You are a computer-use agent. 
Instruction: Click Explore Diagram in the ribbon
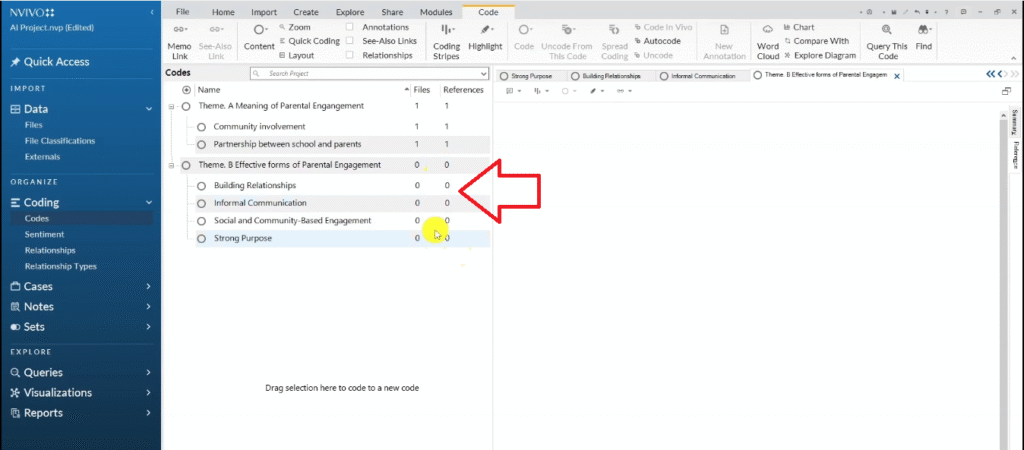coord(824,55)
